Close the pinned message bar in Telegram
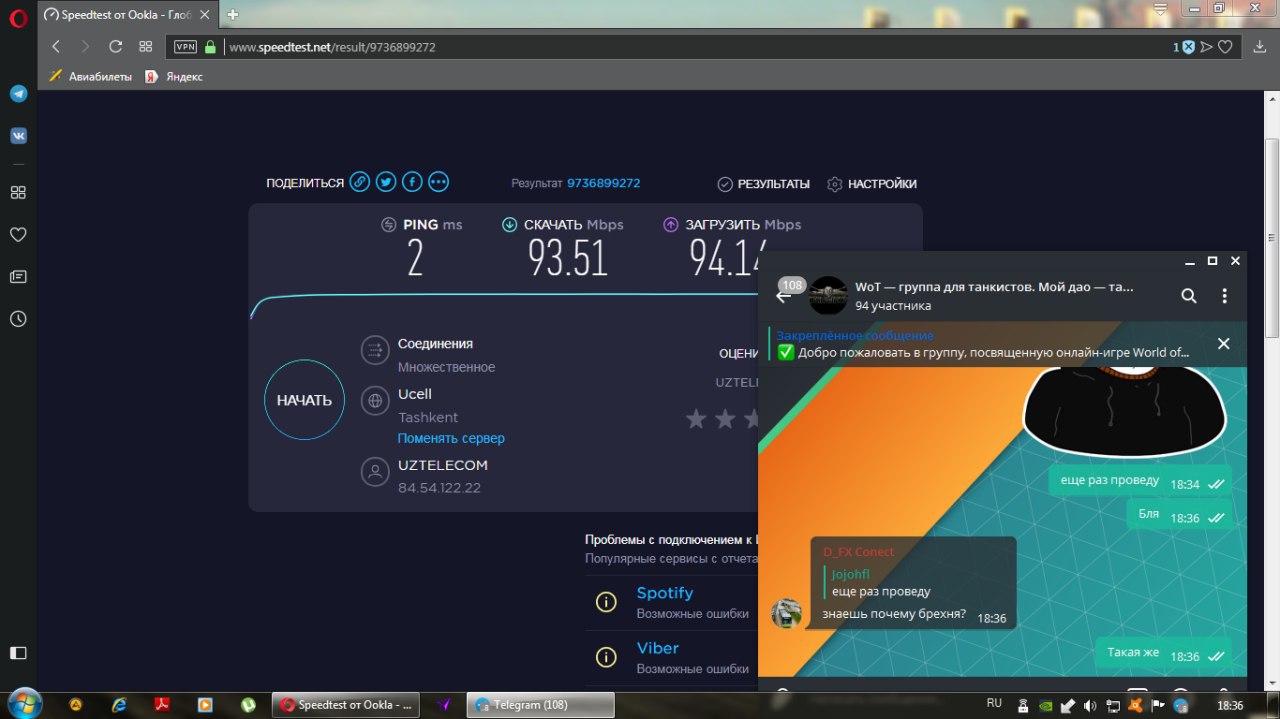 coord(1223,344)
